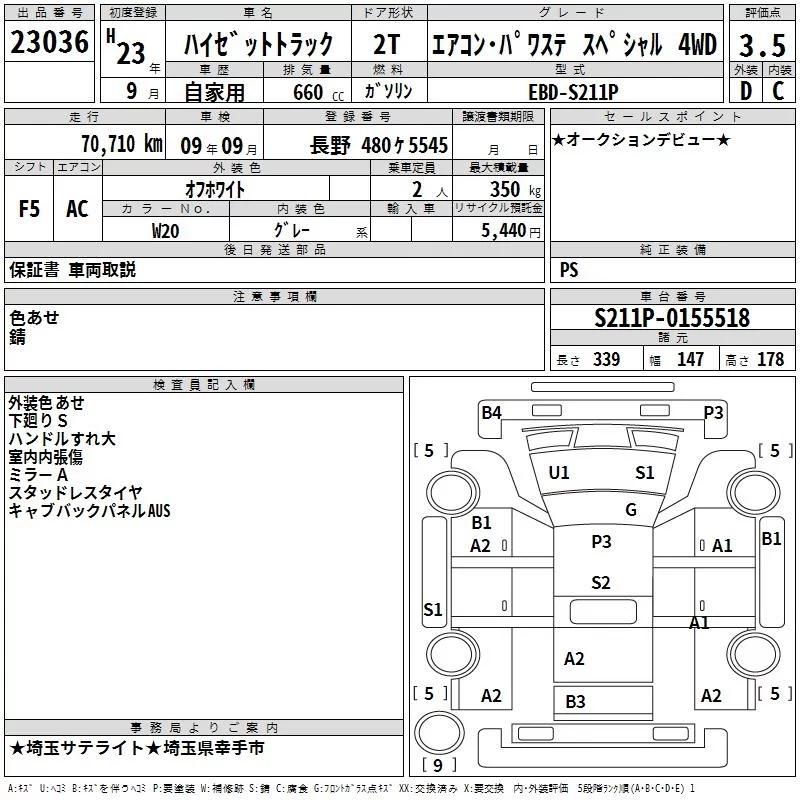Click the U1 mark on the windshield
Viewport: 800px width, 800px height.
(559, 473)
